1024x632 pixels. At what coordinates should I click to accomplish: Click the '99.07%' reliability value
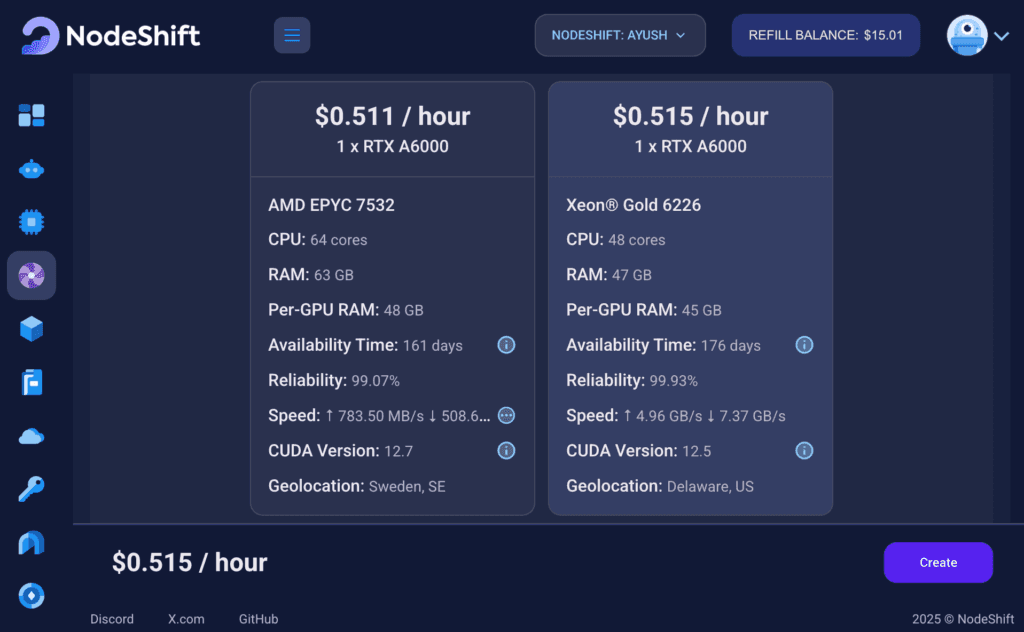coord(376,381)
